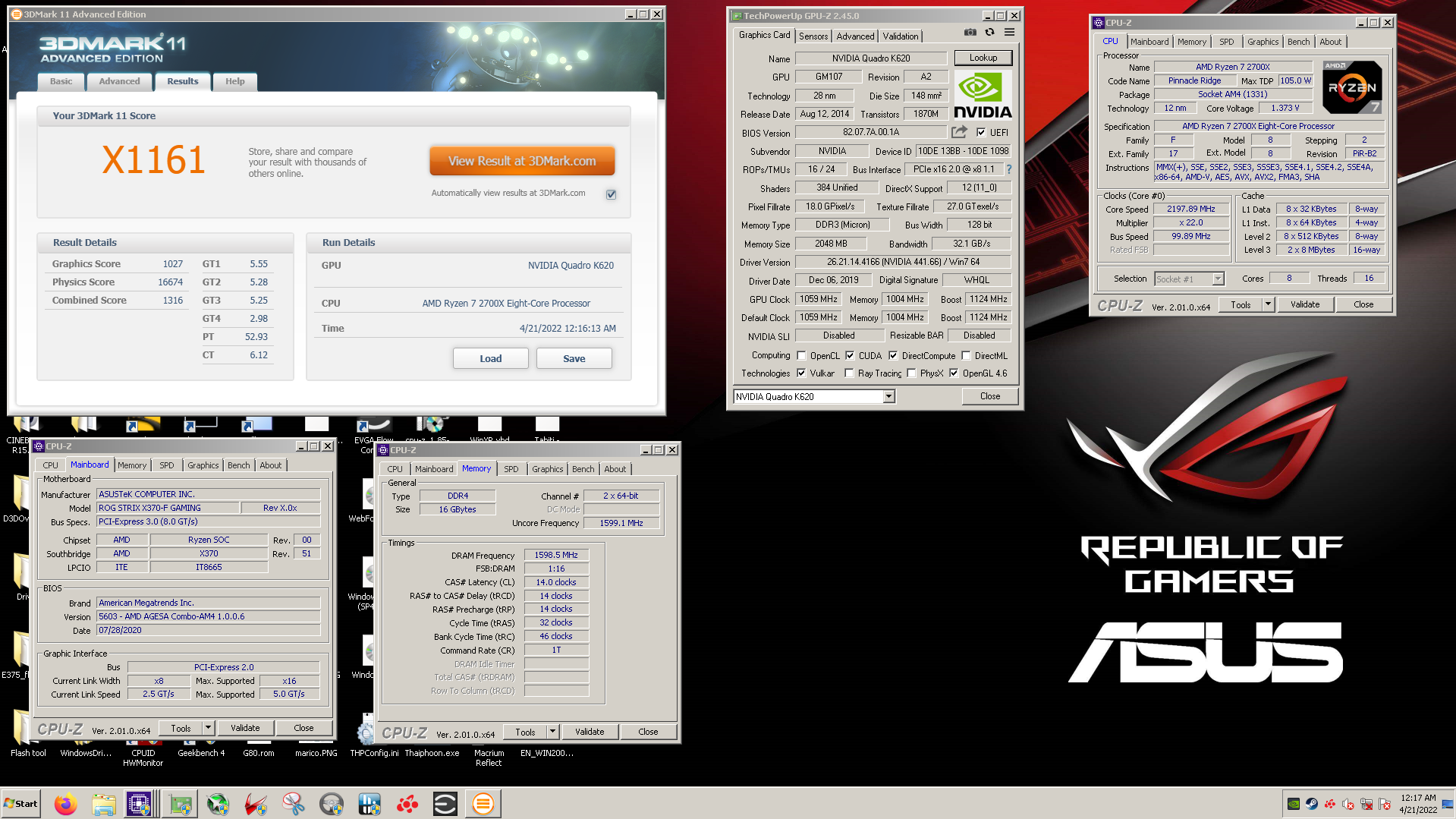This screenshot has width=1456, height=819.
Task: Click the Load button in 3DMark
Action: (x=490, y=358)
